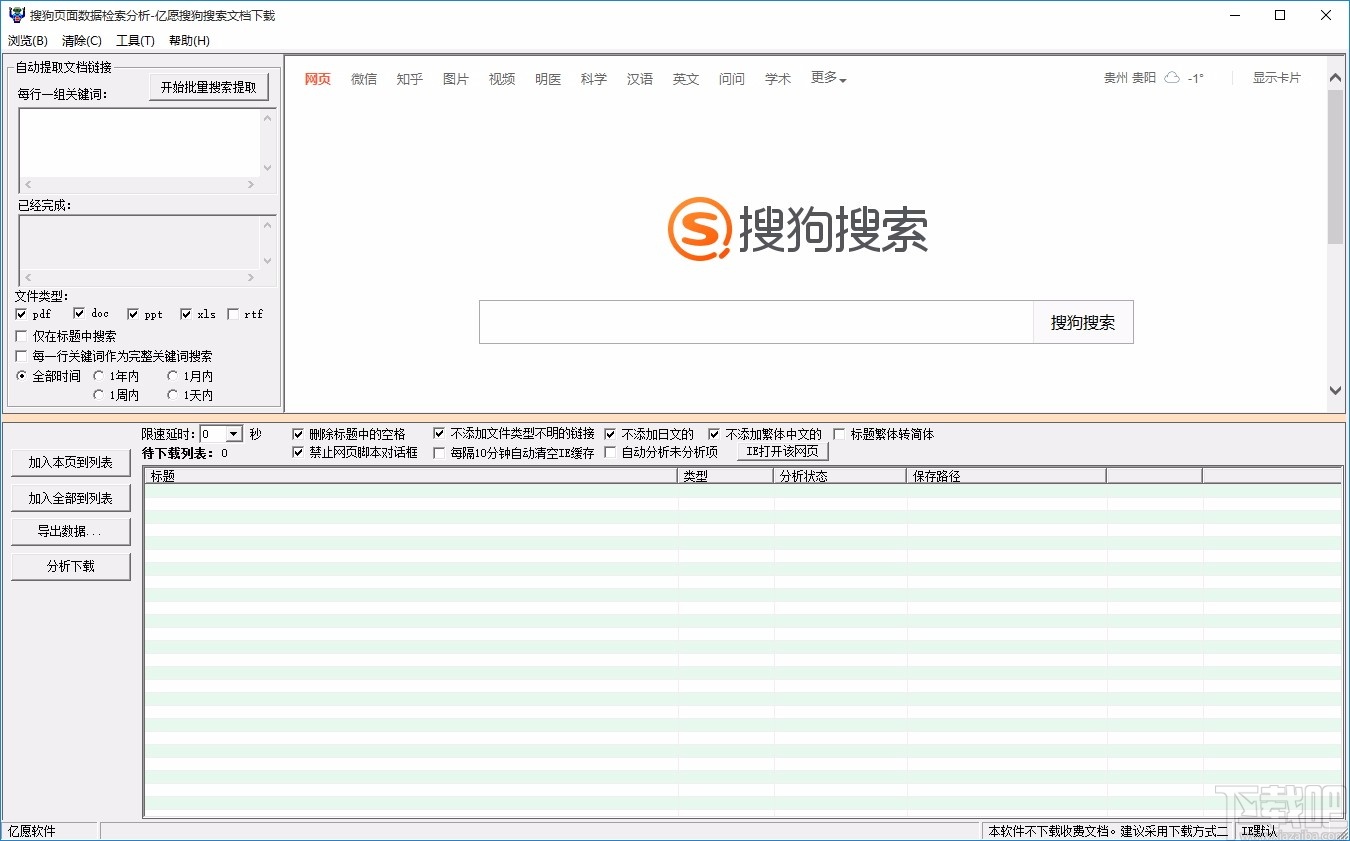1350x841 pixels.
Task: Open the 工具 menu
Action: (x=136, y=40)
